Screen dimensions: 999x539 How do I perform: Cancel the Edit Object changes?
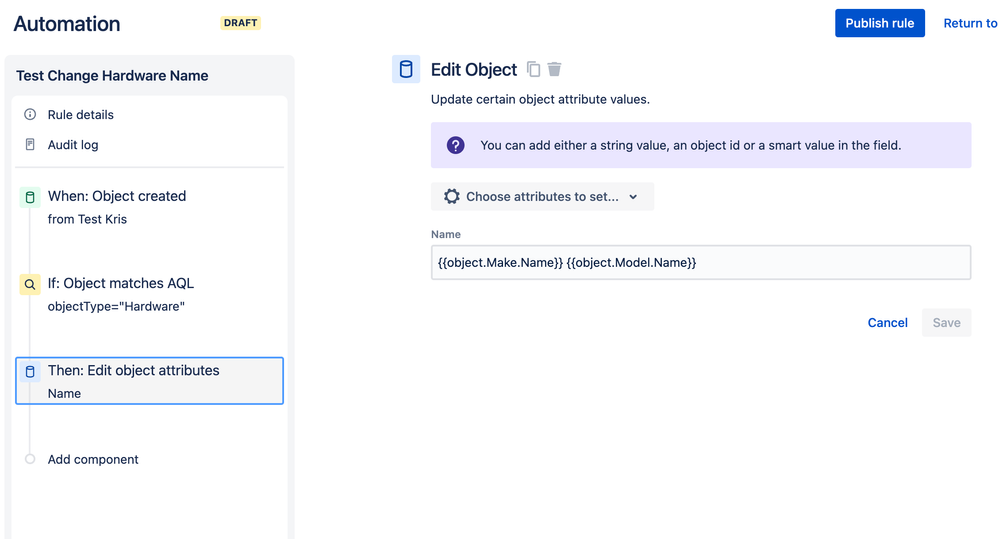click(x=888, y=322)
